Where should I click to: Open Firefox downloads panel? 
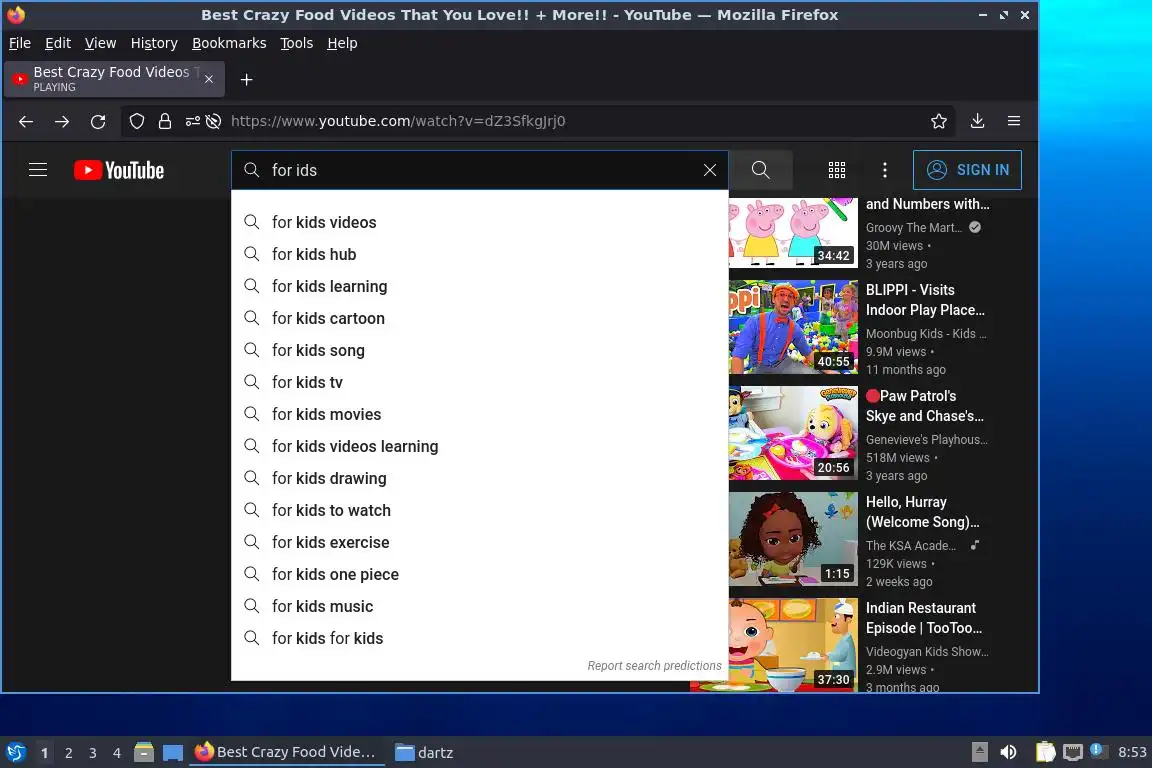click(977, 121)
